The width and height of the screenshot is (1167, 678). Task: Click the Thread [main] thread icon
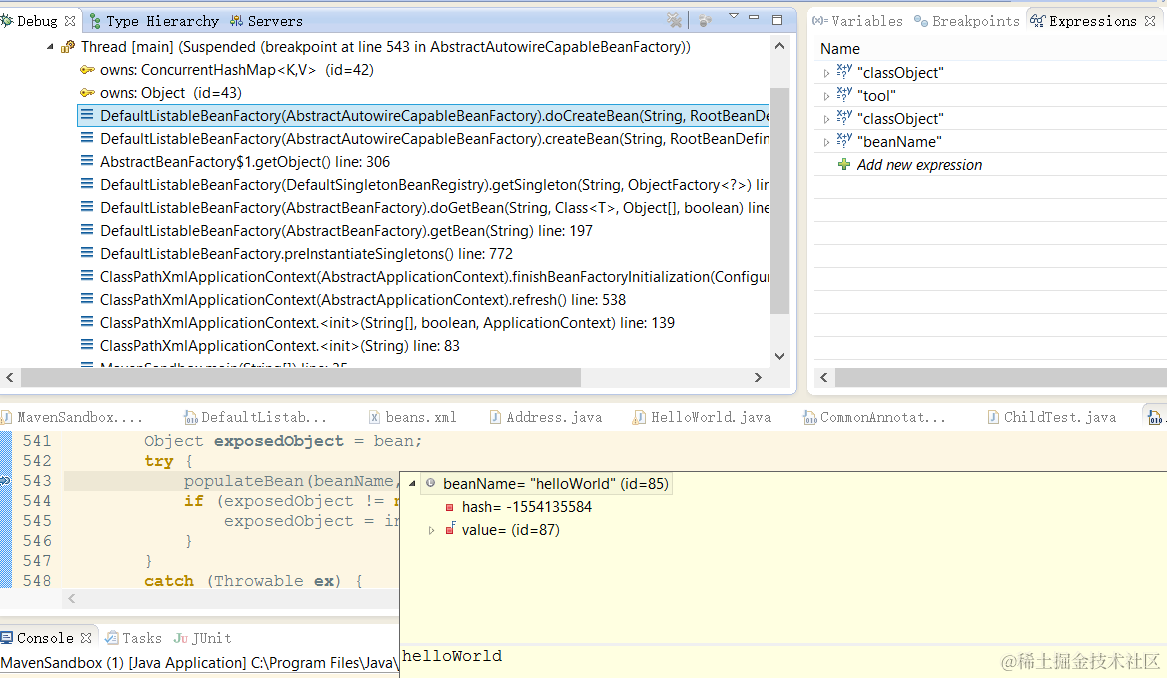[x=68, y=47]
